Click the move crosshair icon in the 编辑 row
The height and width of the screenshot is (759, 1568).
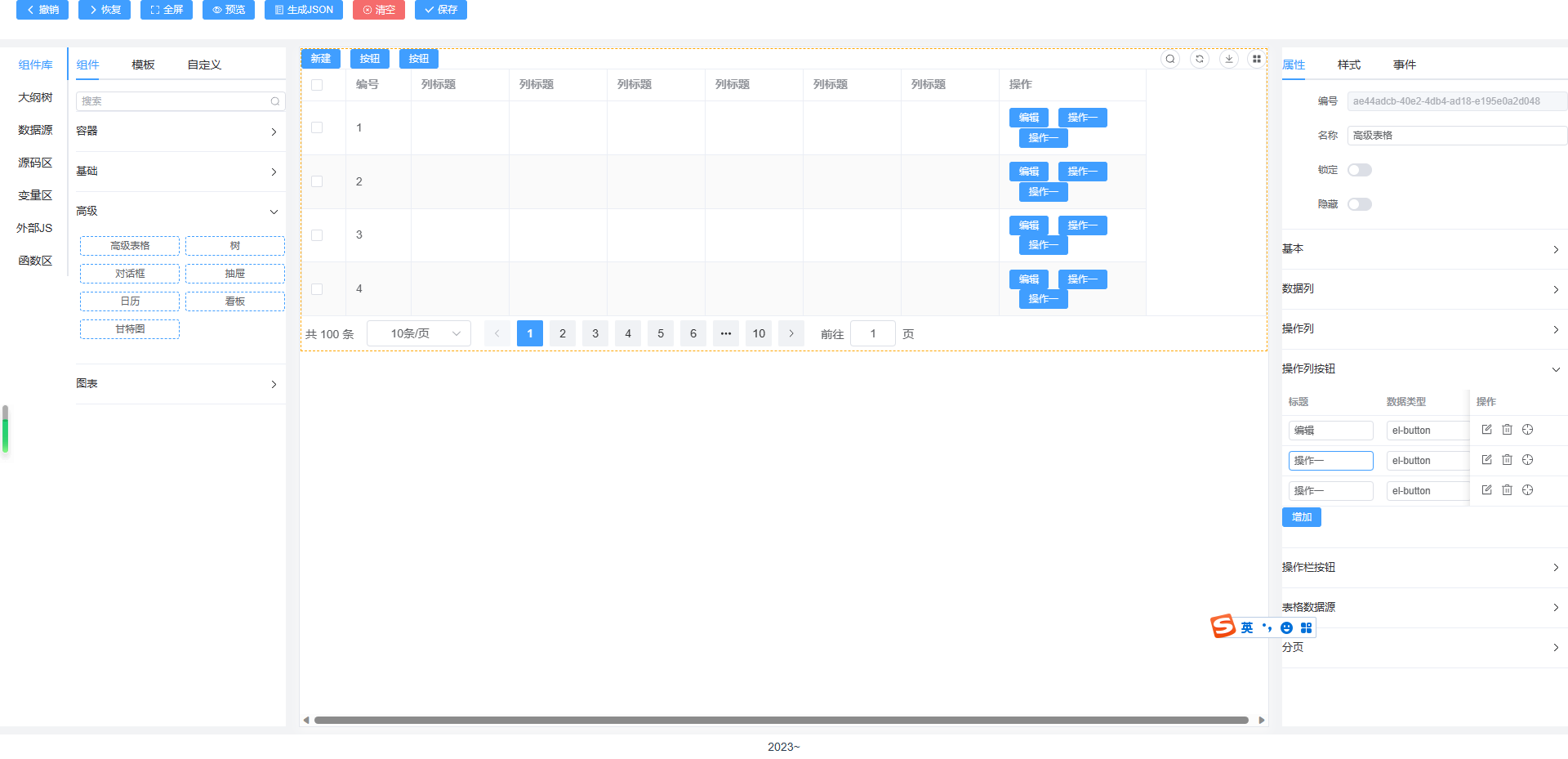pos(1527,430)
